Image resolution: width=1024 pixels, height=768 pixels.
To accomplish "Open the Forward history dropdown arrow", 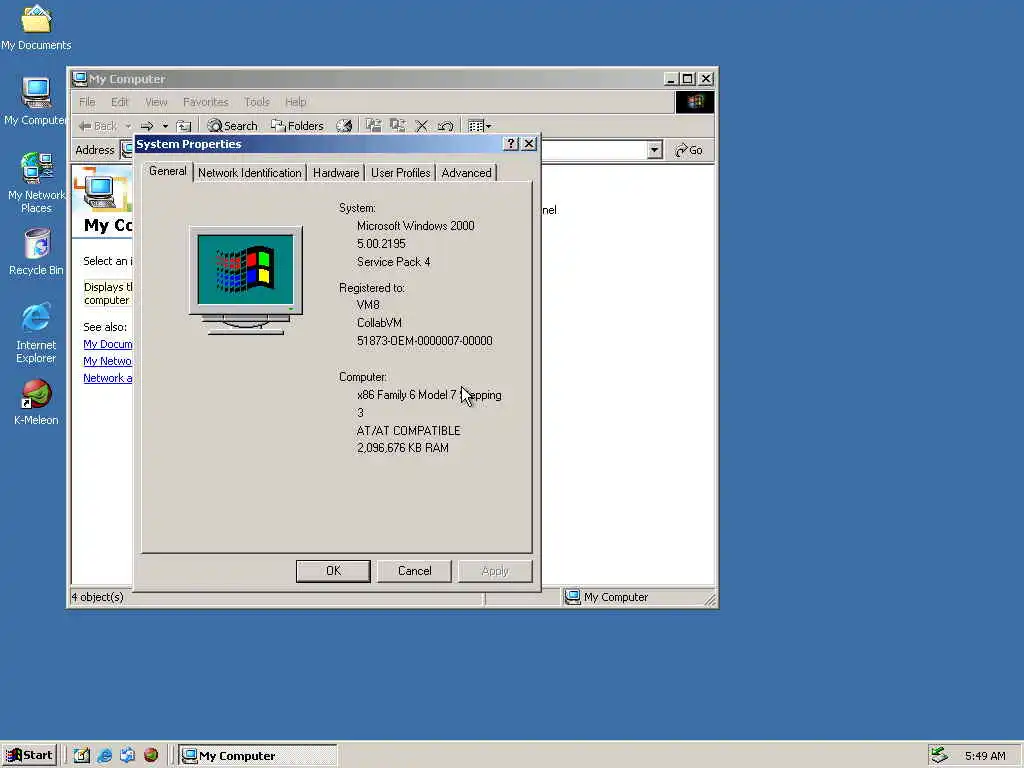I will click(165, 125).
